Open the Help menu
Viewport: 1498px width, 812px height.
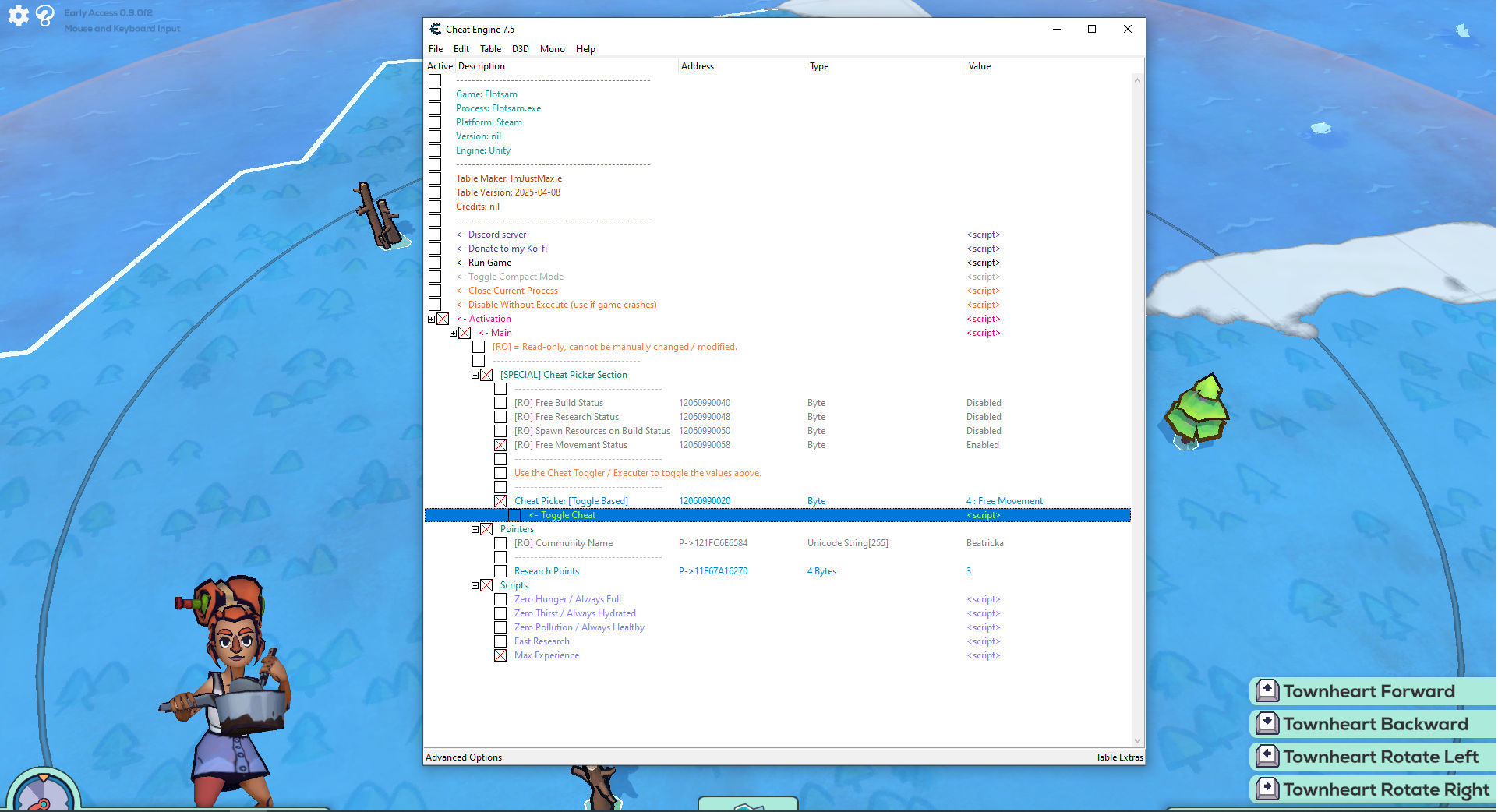(585, 48)
